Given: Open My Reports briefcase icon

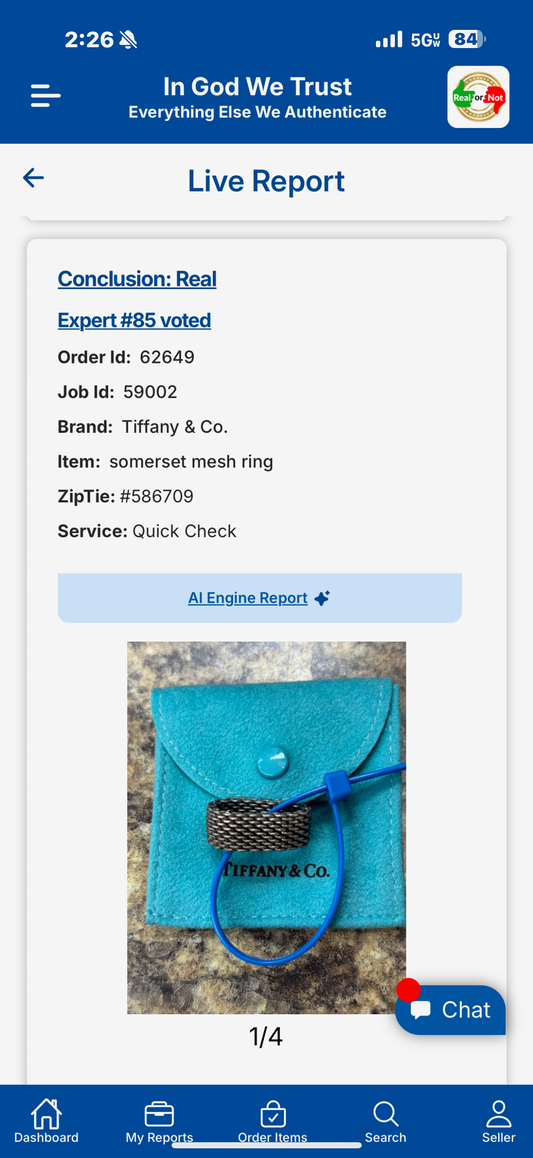Looking at the screenshot, I should (x=159, y=1114).
